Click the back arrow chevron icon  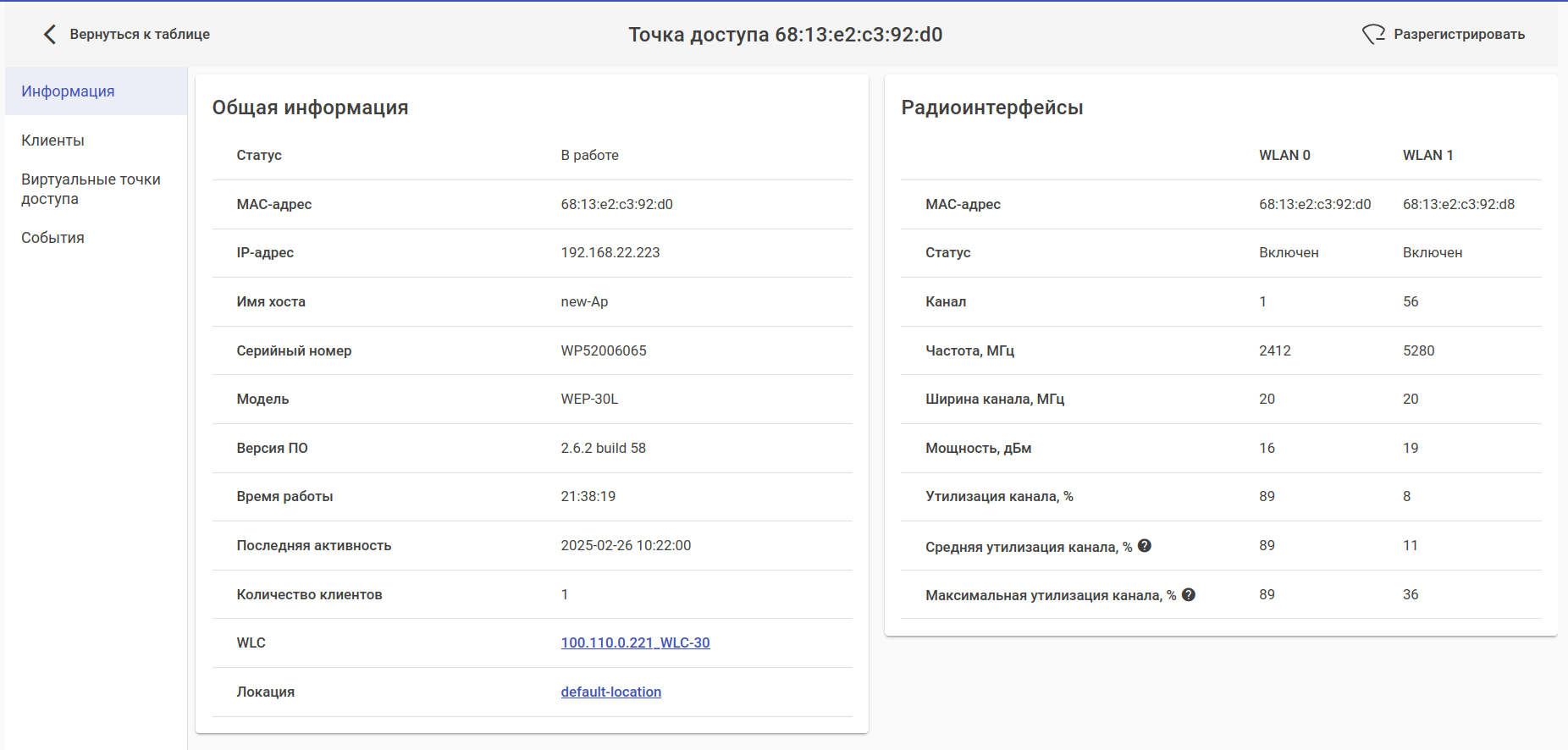(x=50, y=35)
